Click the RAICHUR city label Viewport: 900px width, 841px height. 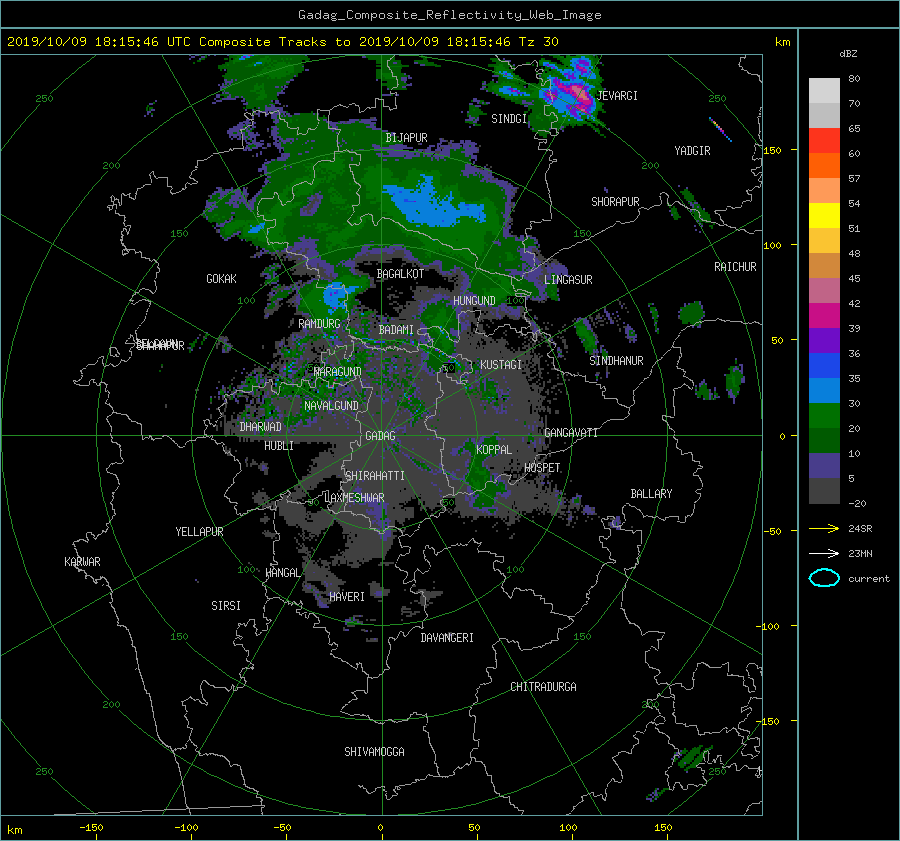[735, 267]
